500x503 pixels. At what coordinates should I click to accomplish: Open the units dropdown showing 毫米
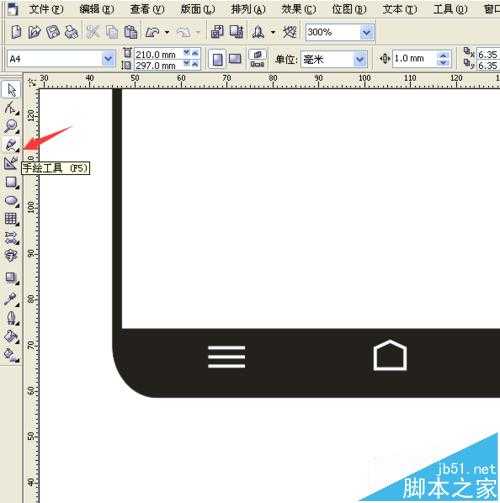pyautogui.click(x=360, y=60)
